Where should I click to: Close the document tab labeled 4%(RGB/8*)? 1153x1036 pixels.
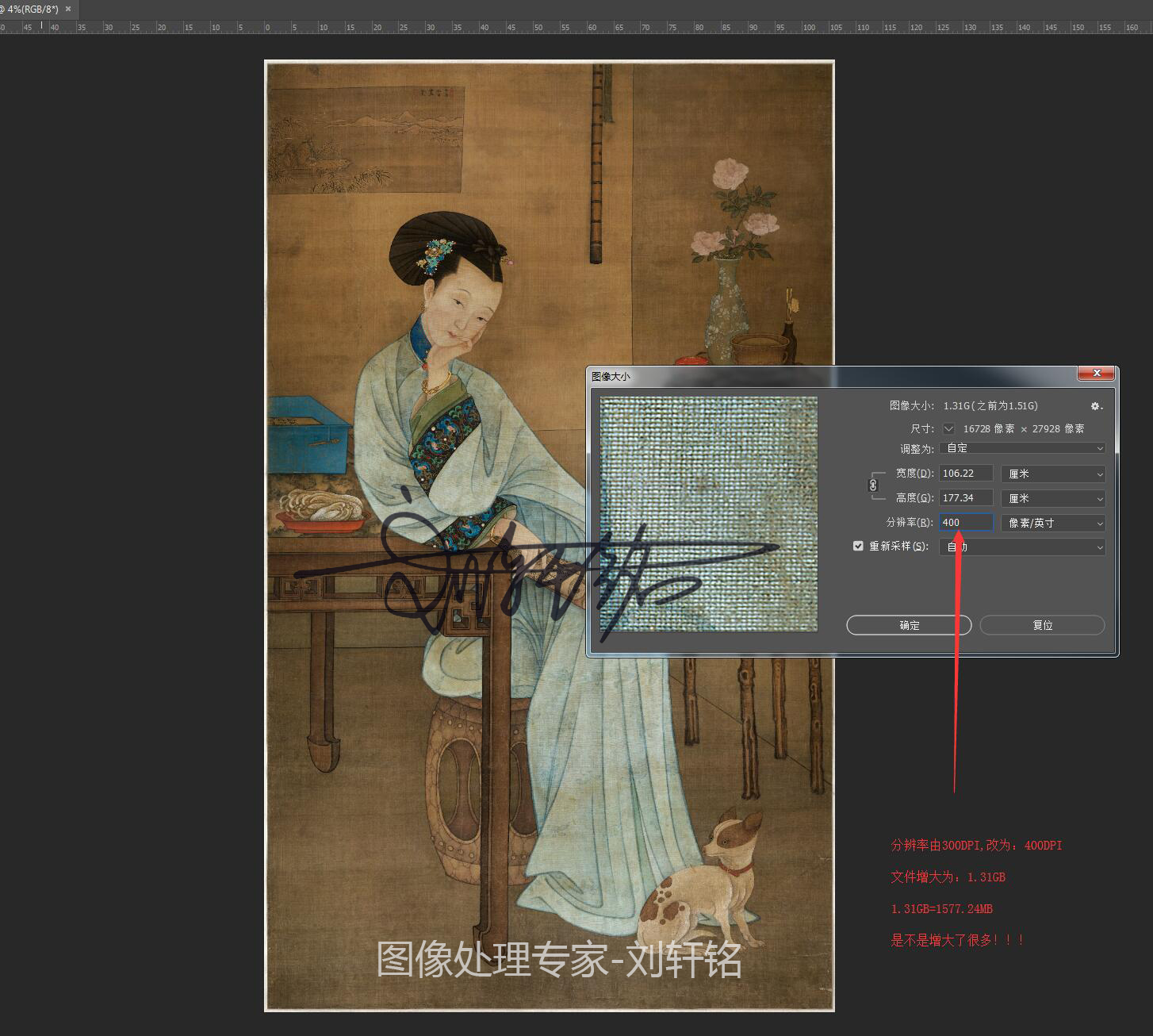click(x=68, y=9)
